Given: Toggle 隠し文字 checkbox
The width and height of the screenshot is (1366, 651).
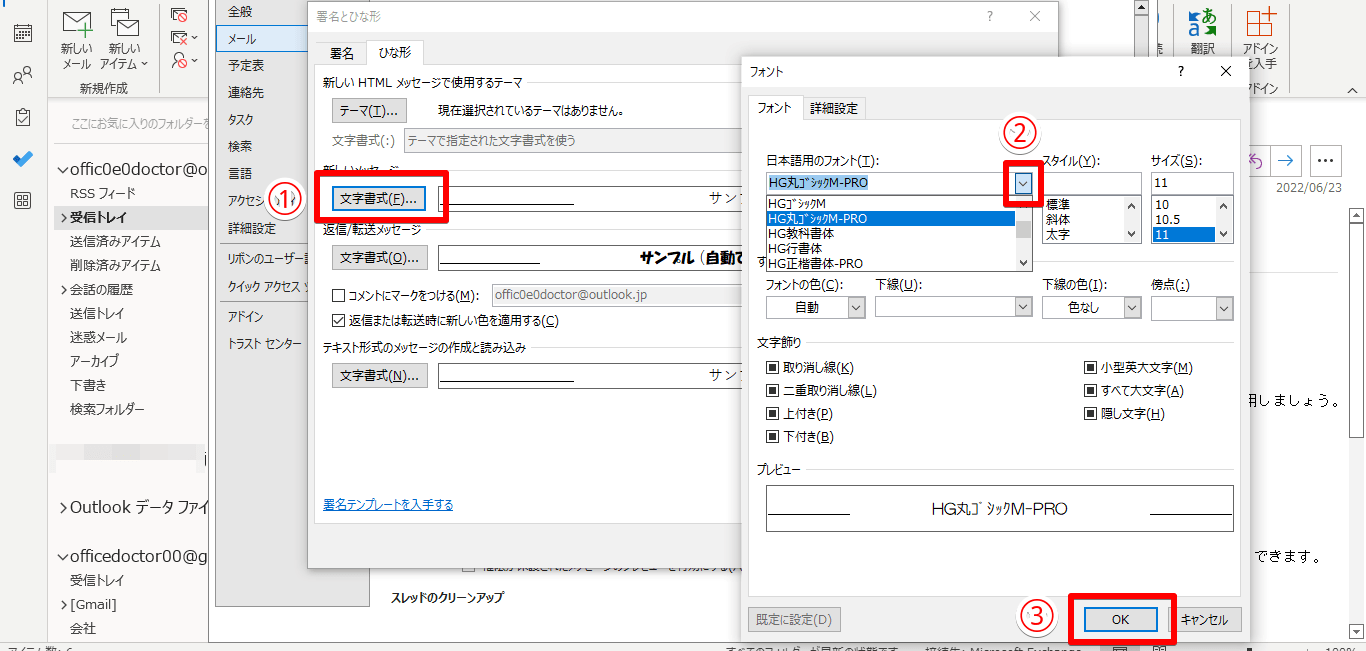Looking at the screenshot, I should click(1090, 414).
